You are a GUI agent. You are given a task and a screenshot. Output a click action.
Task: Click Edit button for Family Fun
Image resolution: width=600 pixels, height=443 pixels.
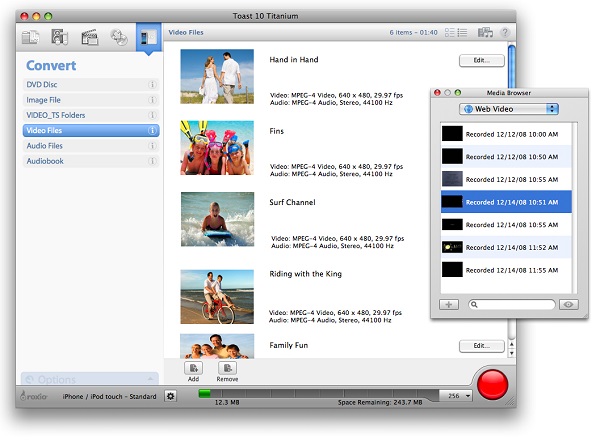(480, 346)
